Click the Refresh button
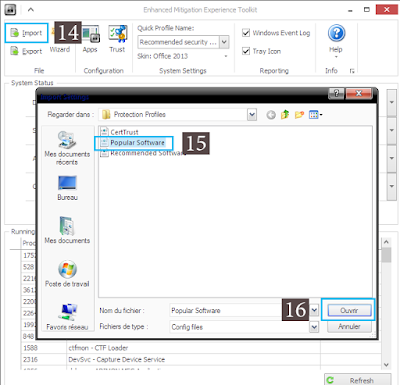The height and width of the screenshot is (385, 400). pyautogui.click(x=358, y=380)
